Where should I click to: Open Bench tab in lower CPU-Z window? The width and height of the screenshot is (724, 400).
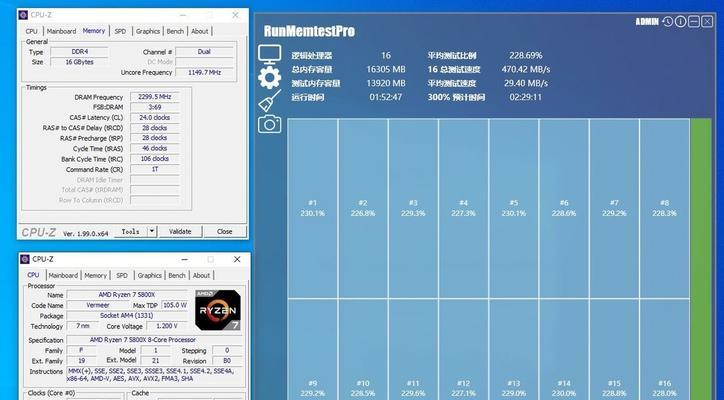click(x=177, y=275)
